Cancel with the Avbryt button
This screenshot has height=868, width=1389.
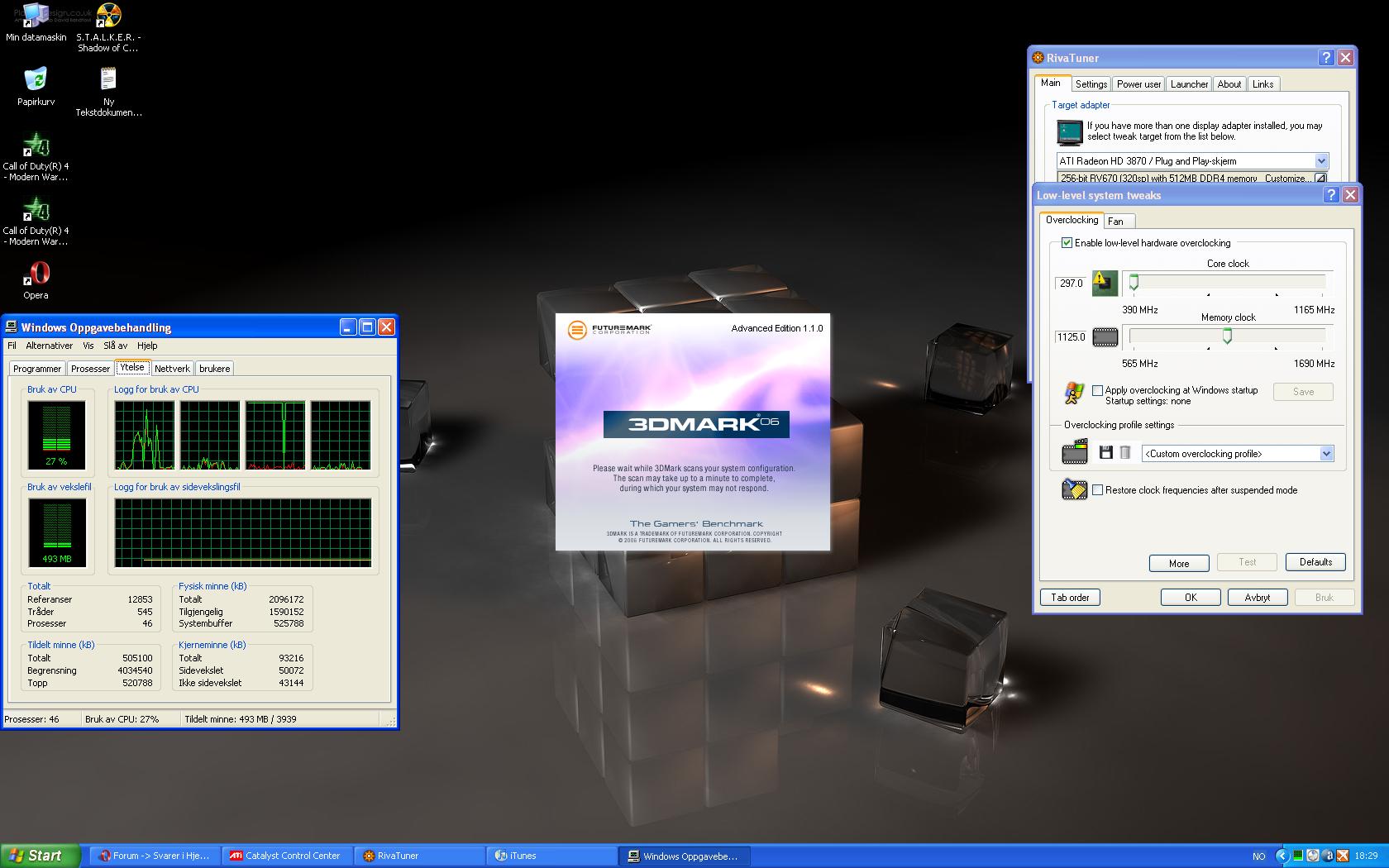tap(1258, 597)
